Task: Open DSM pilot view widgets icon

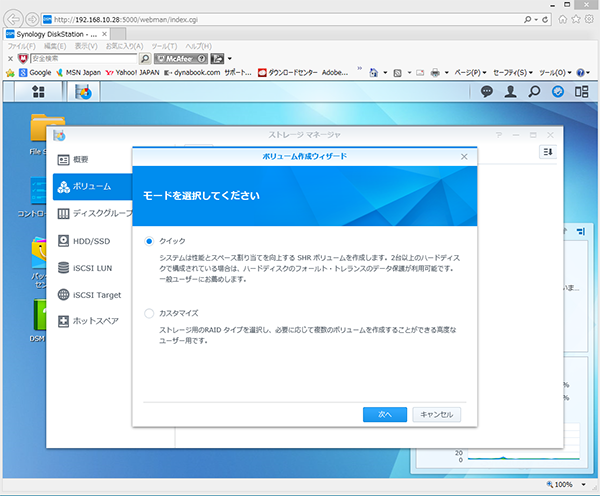Action: point(581,92)
